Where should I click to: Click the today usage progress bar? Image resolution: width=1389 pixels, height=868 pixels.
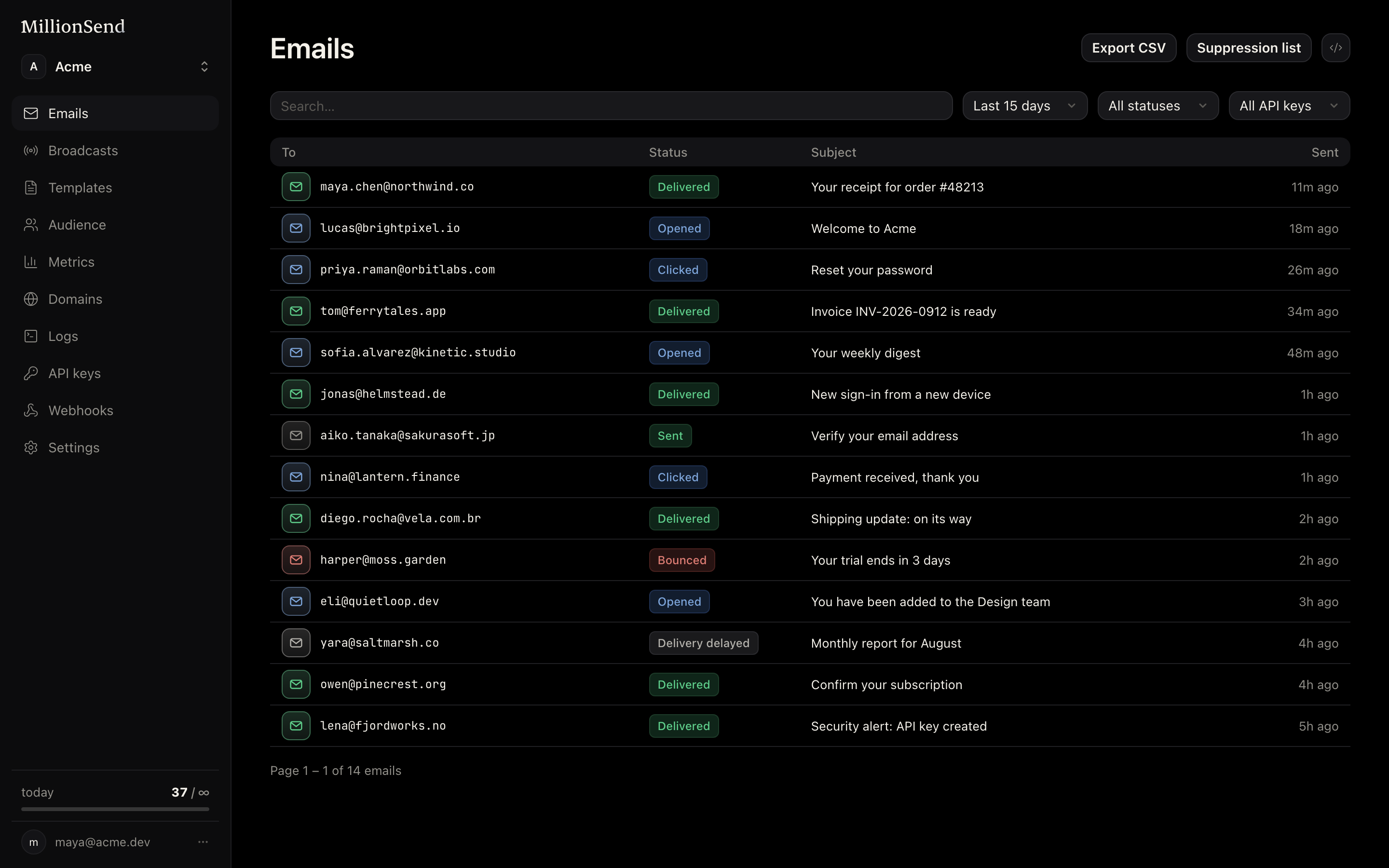tap(115, 809)
